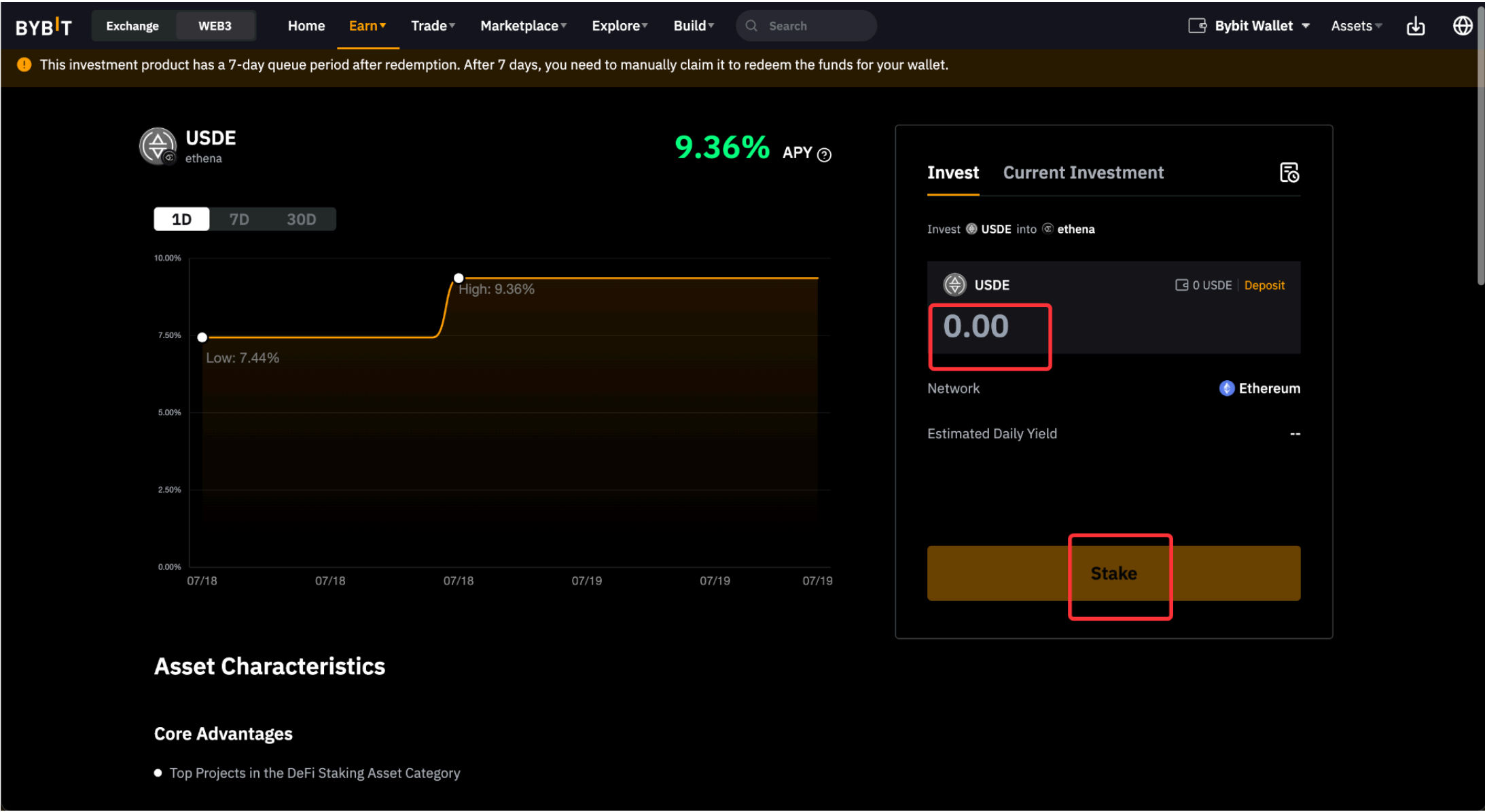
Task: Switch to Current Investment tab
Action: coord(1083,172)
